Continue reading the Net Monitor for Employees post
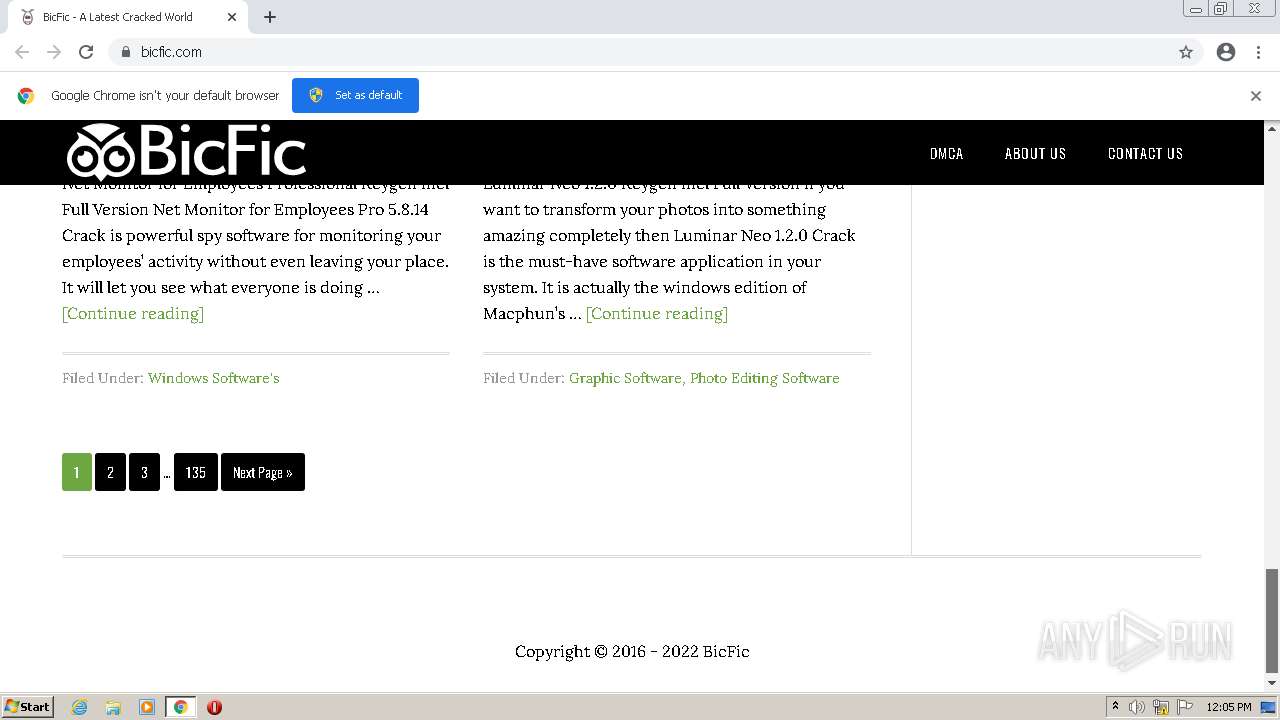This screenshot has height=720, width=1280. (133, 313)
